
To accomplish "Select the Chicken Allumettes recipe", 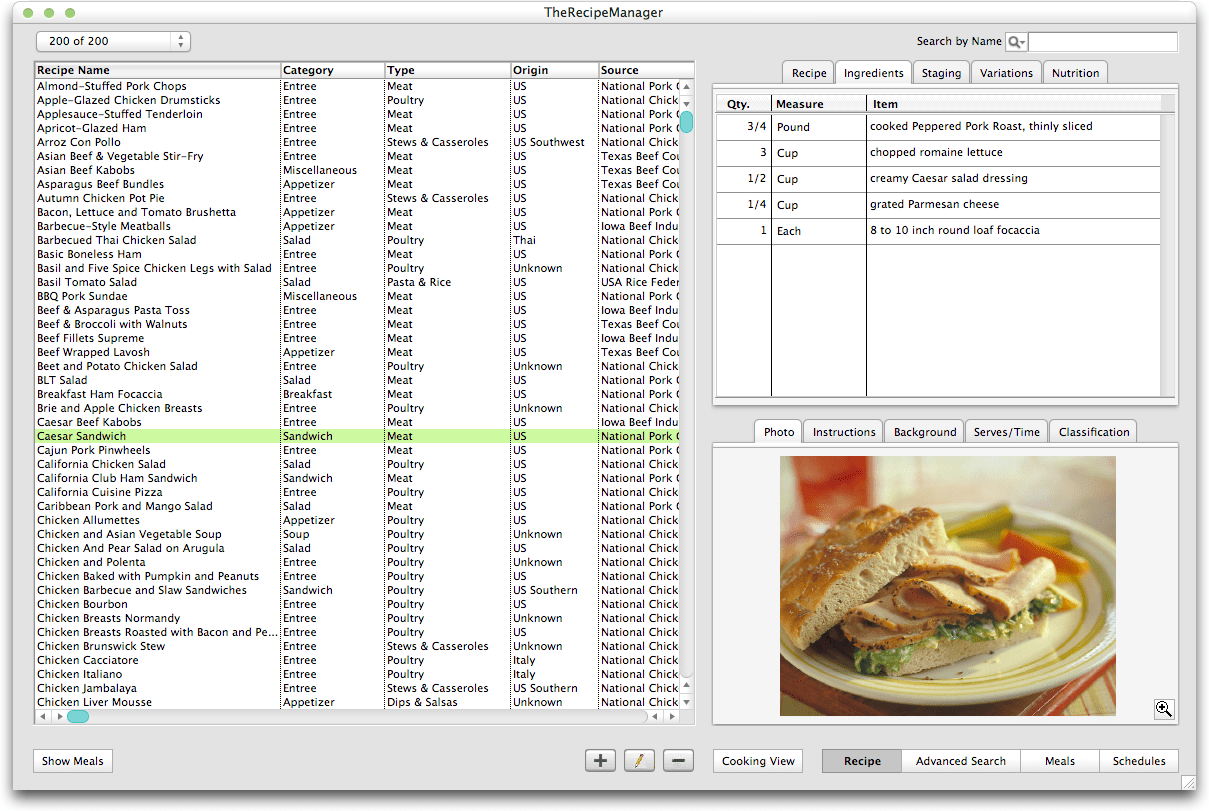I will tap(357, 520).
